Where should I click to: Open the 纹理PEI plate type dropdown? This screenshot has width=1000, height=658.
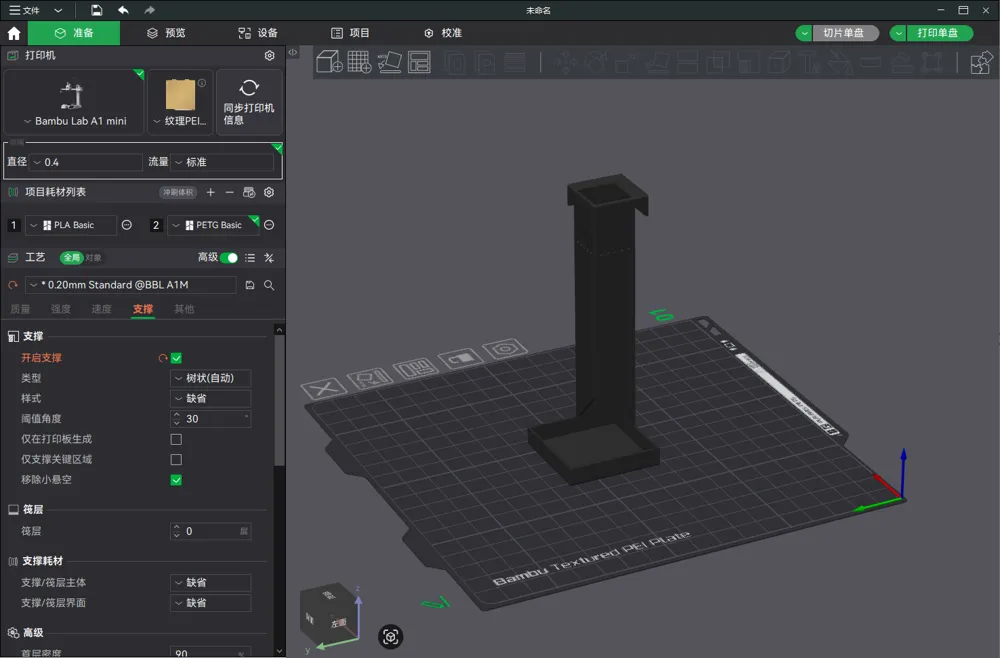180,102
